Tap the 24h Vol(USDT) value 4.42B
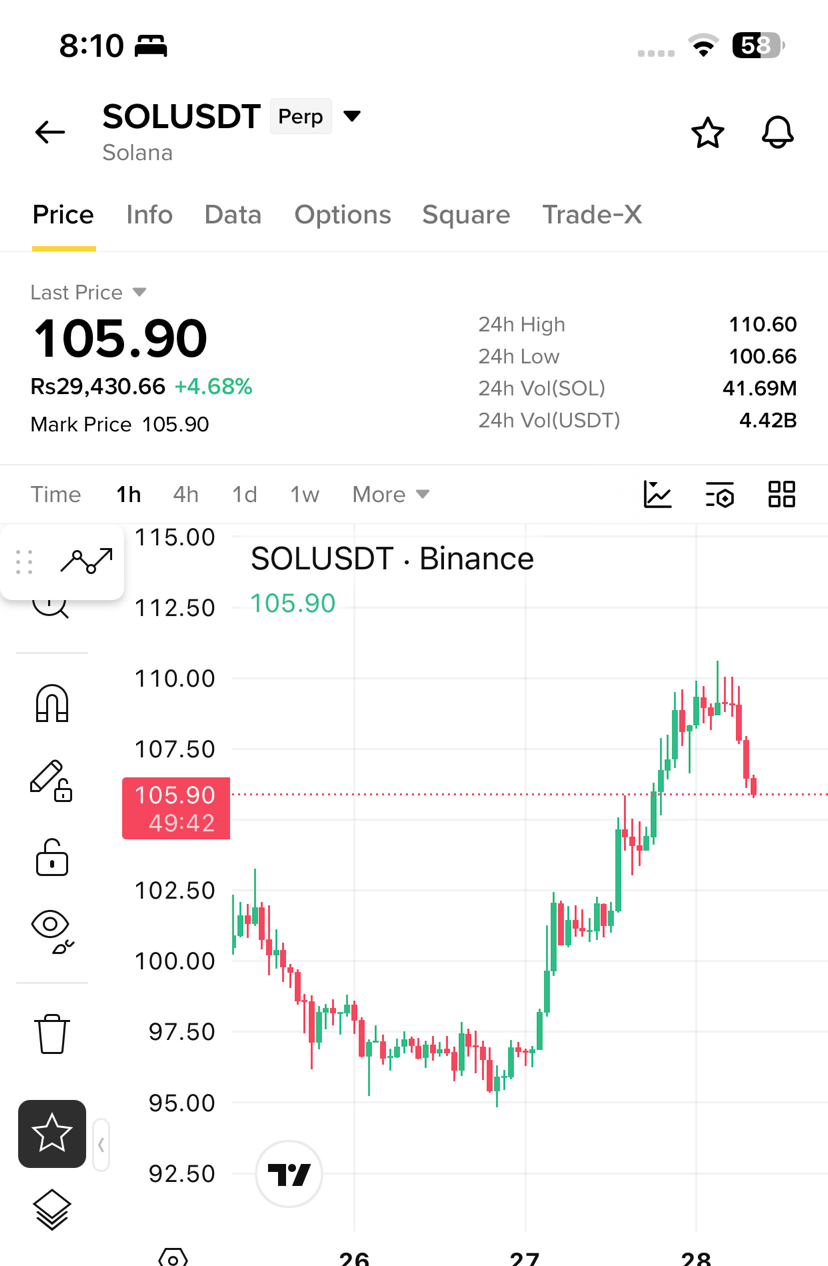Image resolution: width=828 pixels, height=1266 pixels. (x=768, y=420)
